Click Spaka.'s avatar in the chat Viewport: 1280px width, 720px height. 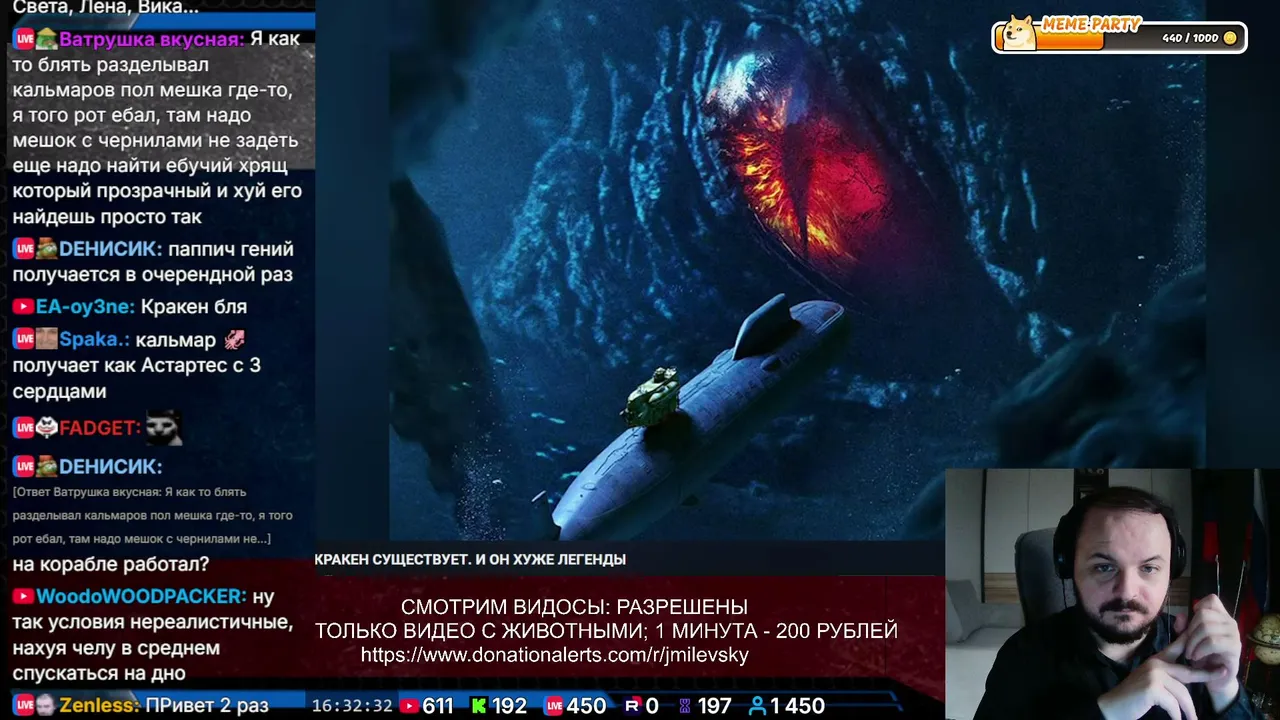(x=46, y=340)
